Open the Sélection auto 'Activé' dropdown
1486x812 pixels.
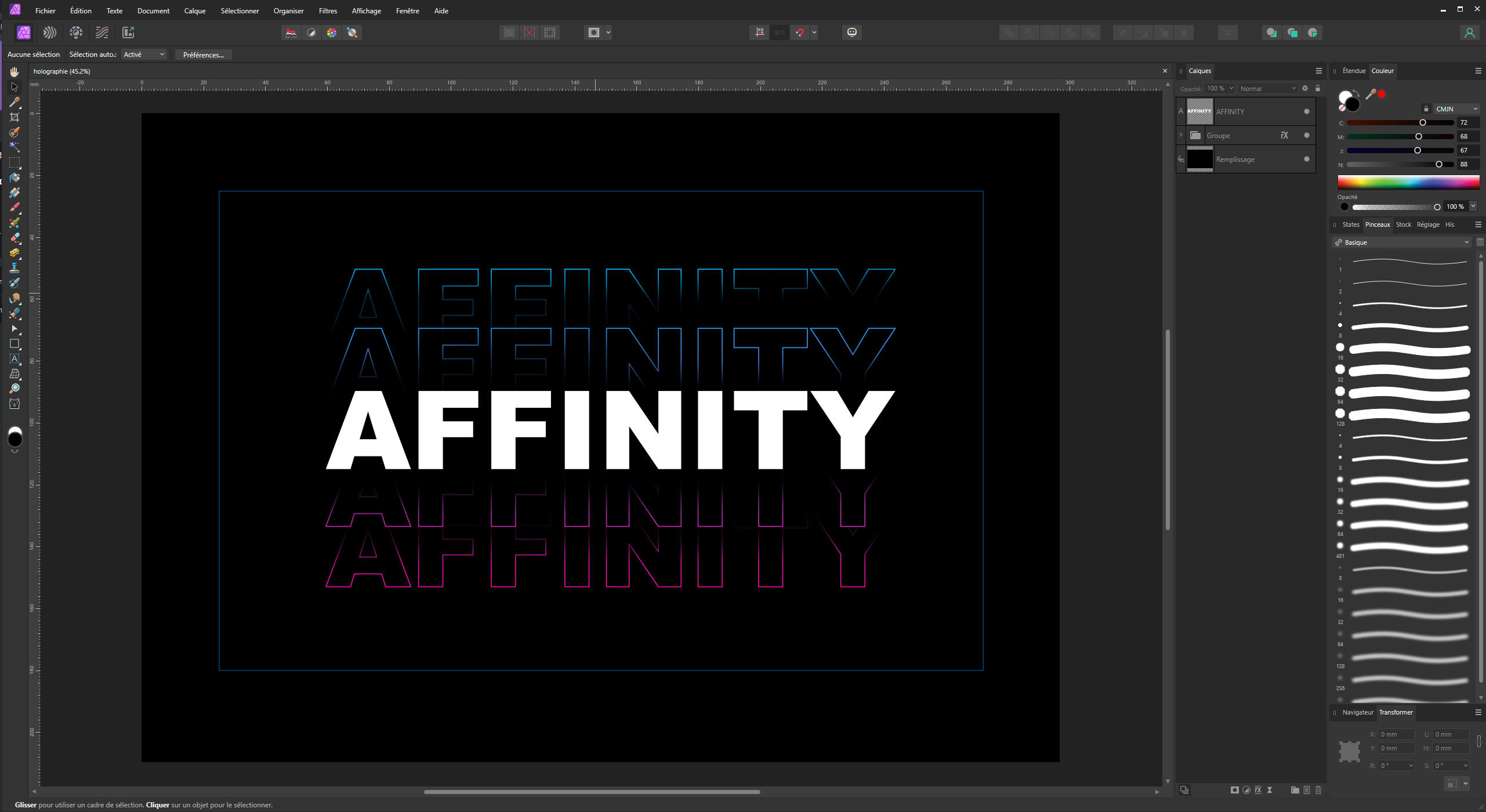pos(144,55)
